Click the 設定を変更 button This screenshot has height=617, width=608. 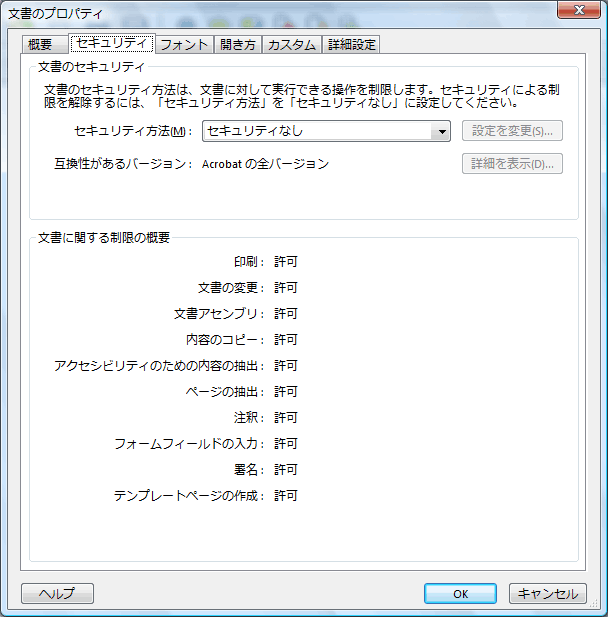pos(512,131)
